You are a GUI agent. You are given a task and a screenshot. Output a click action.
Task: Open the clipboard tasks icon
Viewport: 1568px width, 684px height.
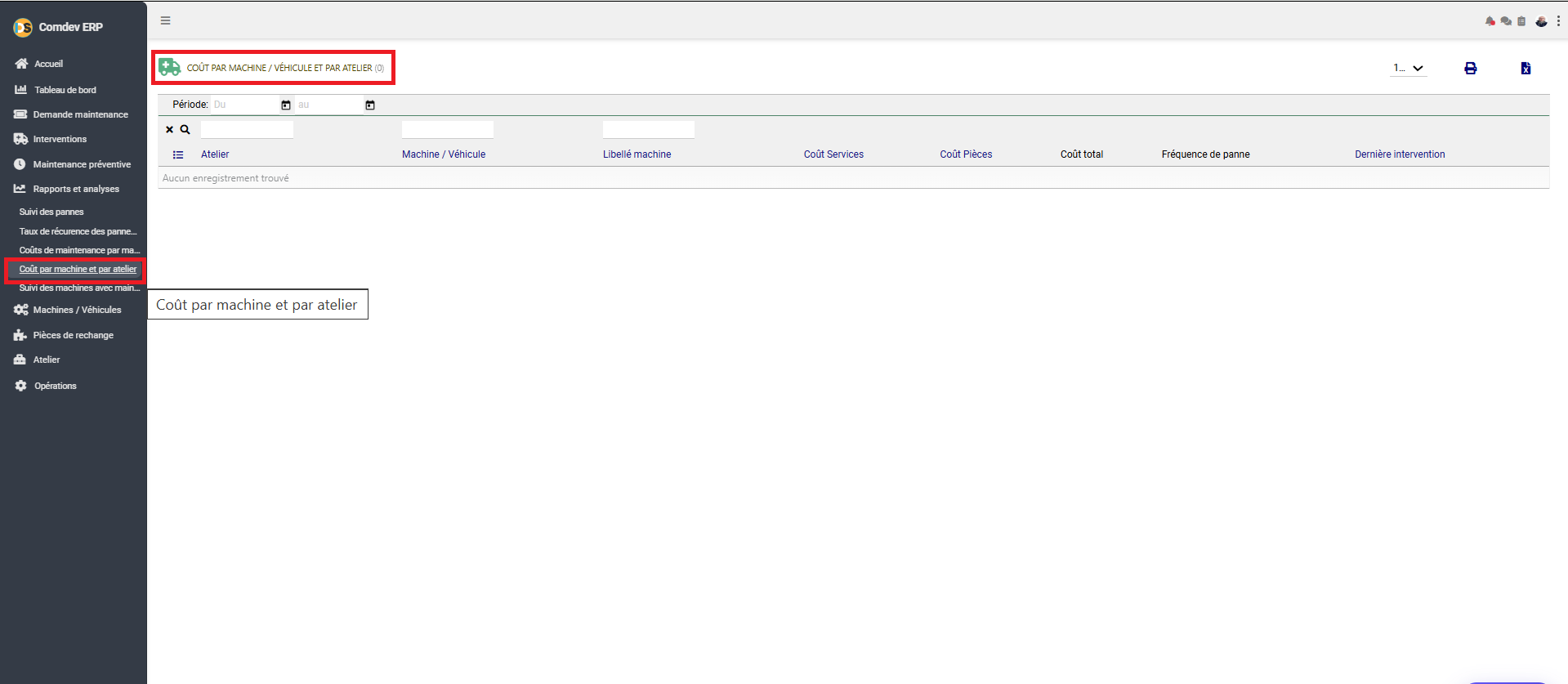pyautogui.click(x=1521, y=21)
